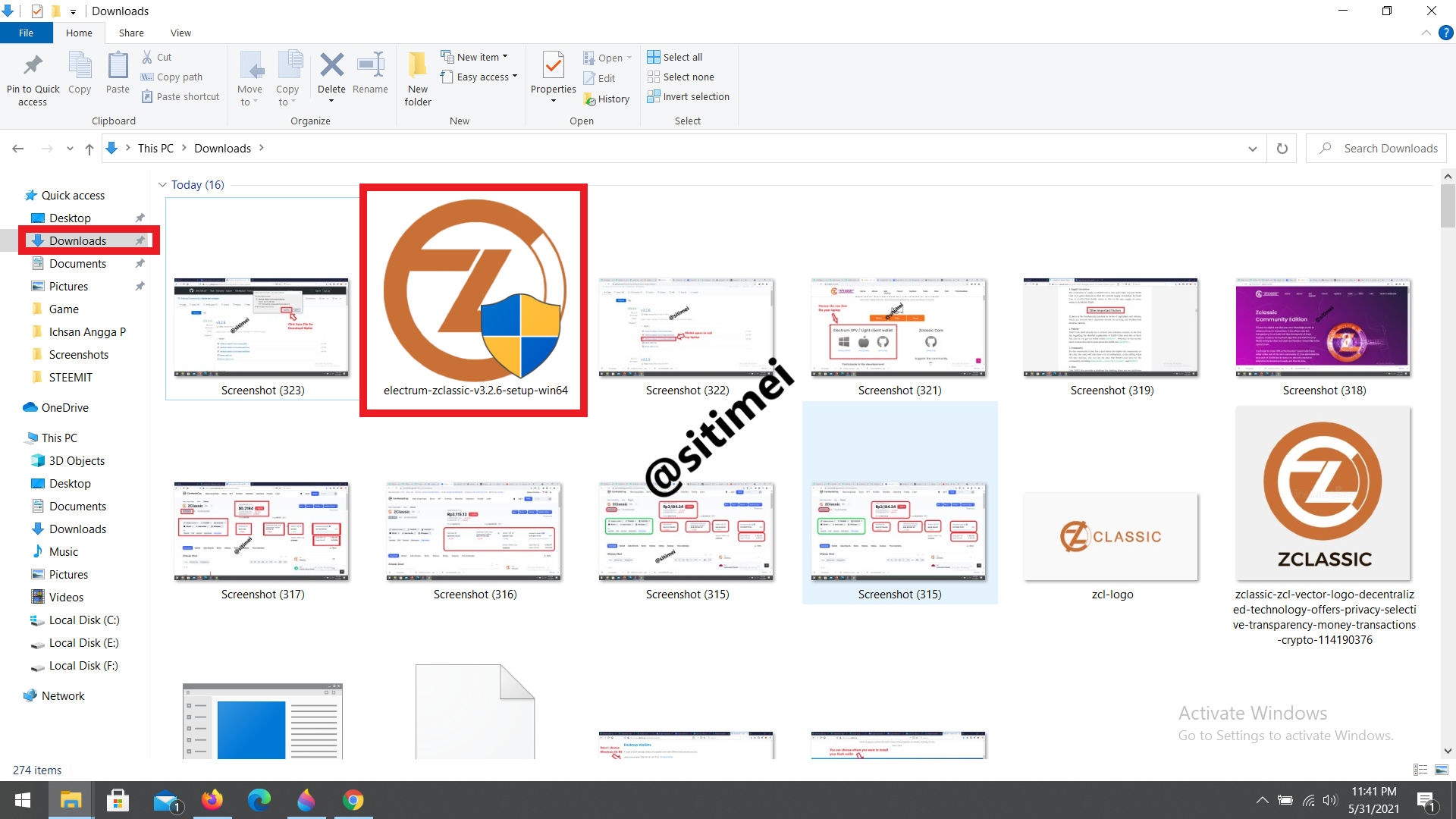
Task: Expand the address bar history dropdown
Action: pos(1253,149)
